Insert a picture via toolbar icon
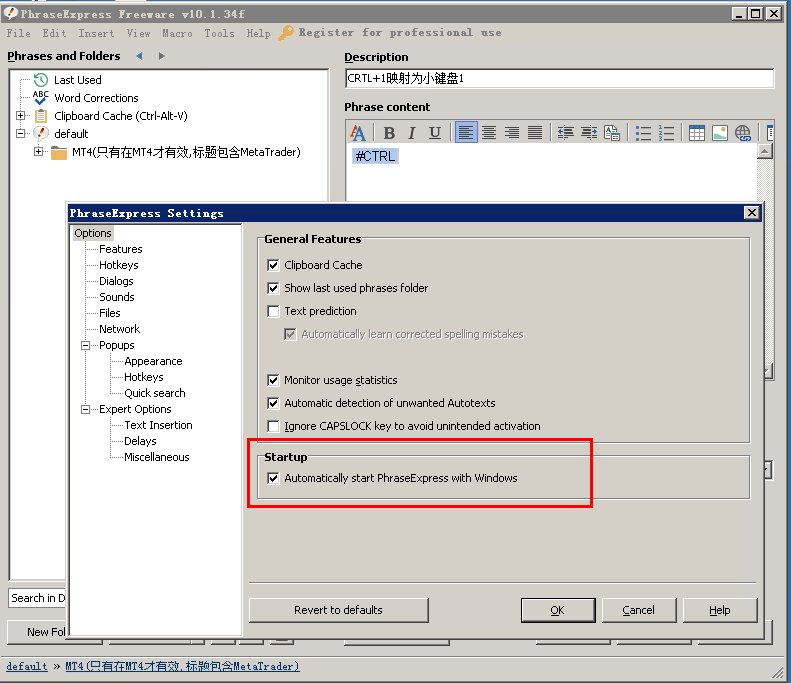This screenshot has height=683, width=791. 720,133
